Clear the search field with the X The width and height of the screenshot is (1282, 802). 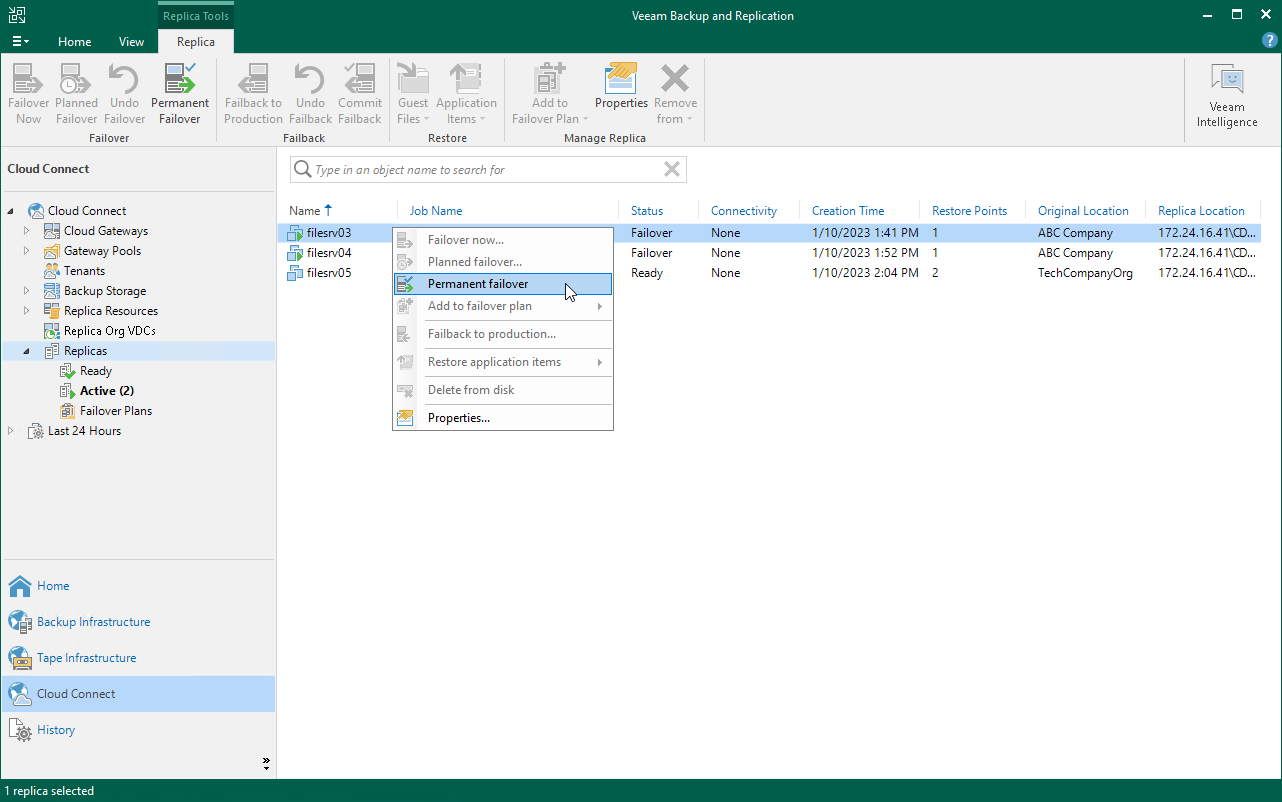click(673, 170)
